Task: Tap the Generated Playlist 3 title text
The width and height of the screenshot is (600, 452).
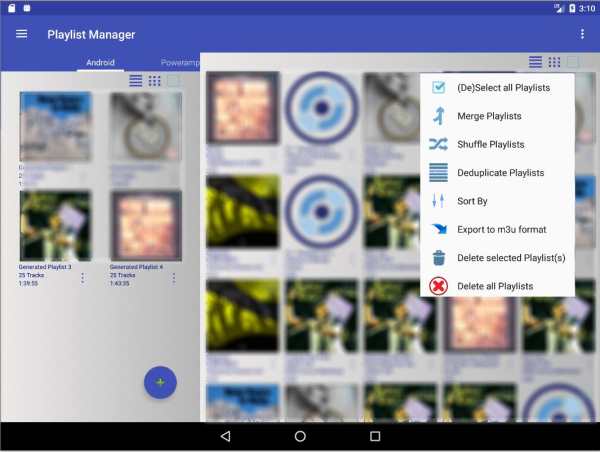Action: (x=45, y=267)
